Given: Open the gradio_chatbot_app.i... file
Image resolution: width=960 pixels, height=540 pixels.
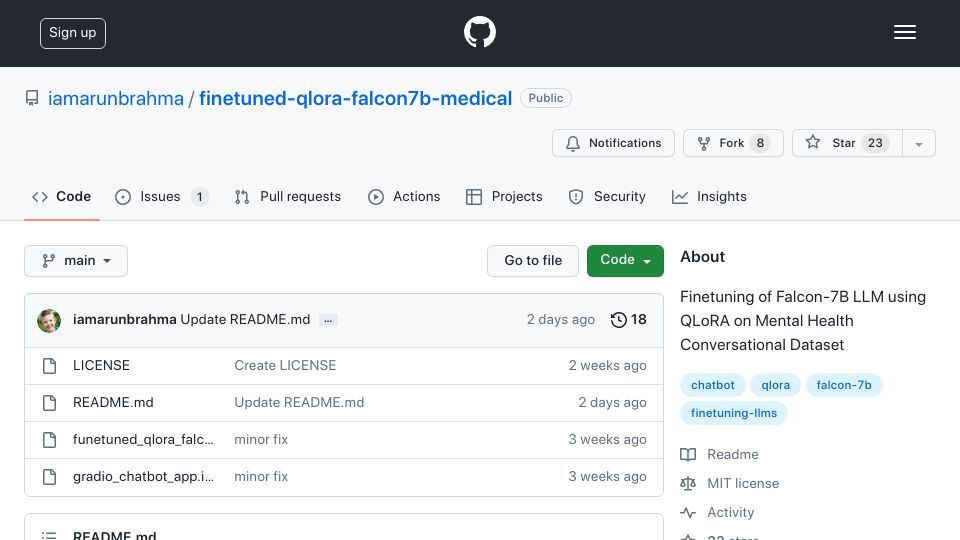Looking at the screenshot, I should 143,476.
